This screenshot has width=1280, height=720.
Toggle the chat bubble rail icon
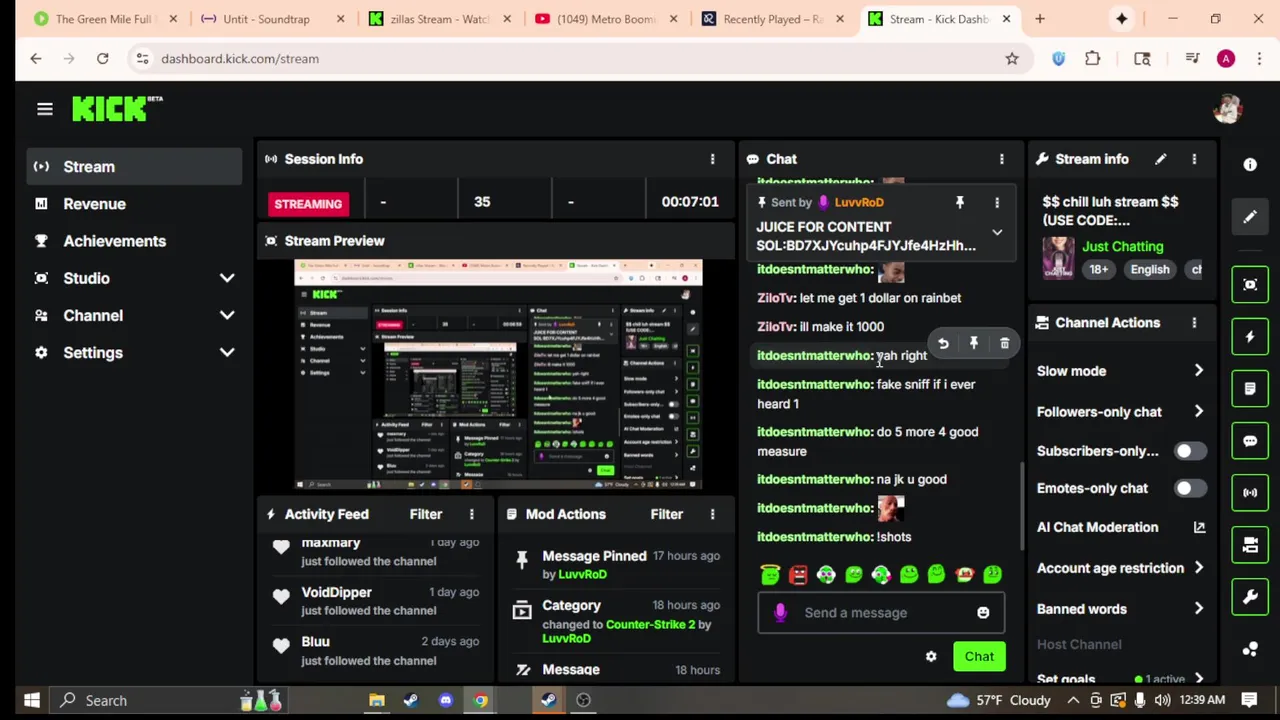pyautogui.click(x=1250, y=441)
